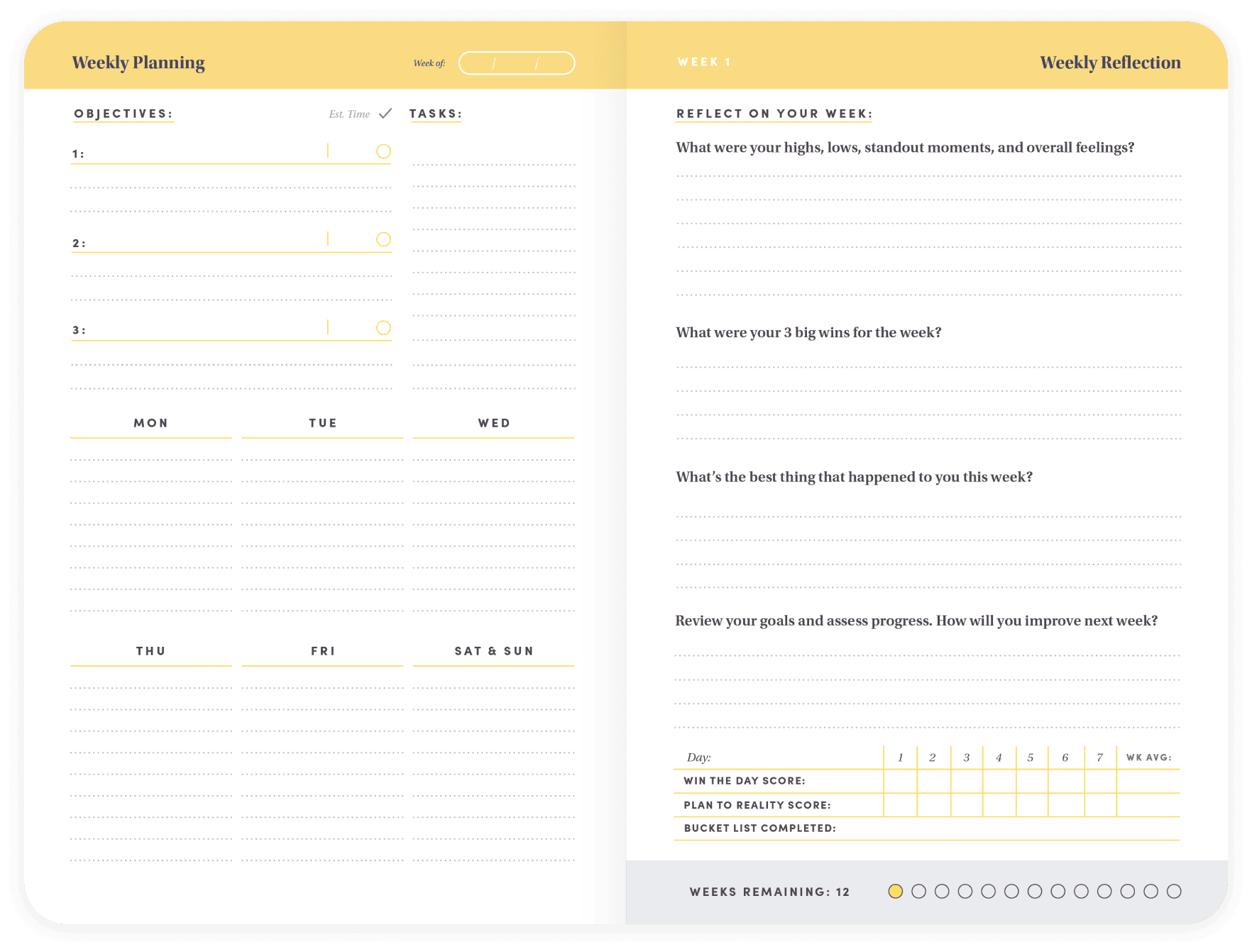Click the Est. Time slot for Objective 1
The height and width of the screenshot is (952, 1252).
(x=351, y=152)
